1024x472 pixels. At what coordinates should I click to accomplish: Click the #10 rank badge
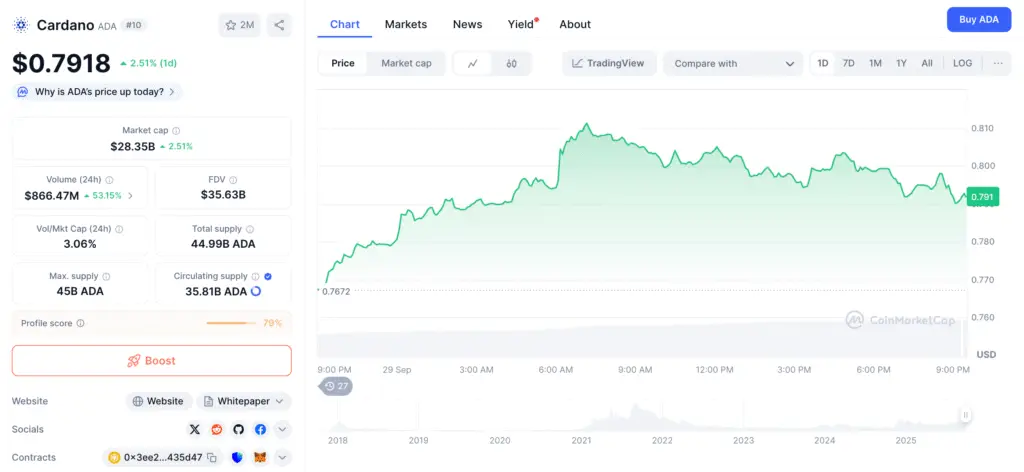tap(135, 25)
